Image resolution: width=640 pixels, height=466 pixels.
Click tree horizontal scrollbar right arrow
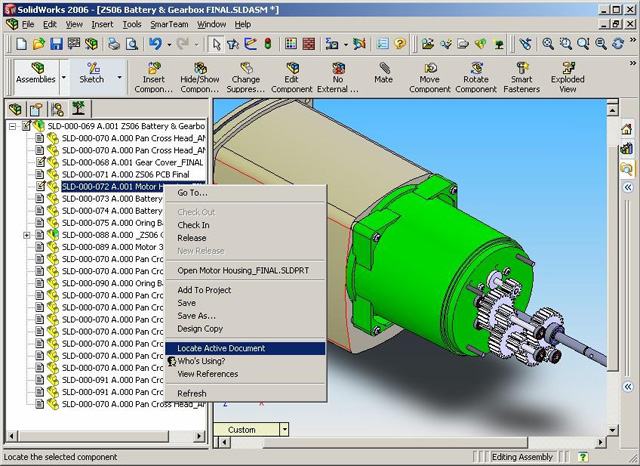pyautogui.click(x=199, y=436)
